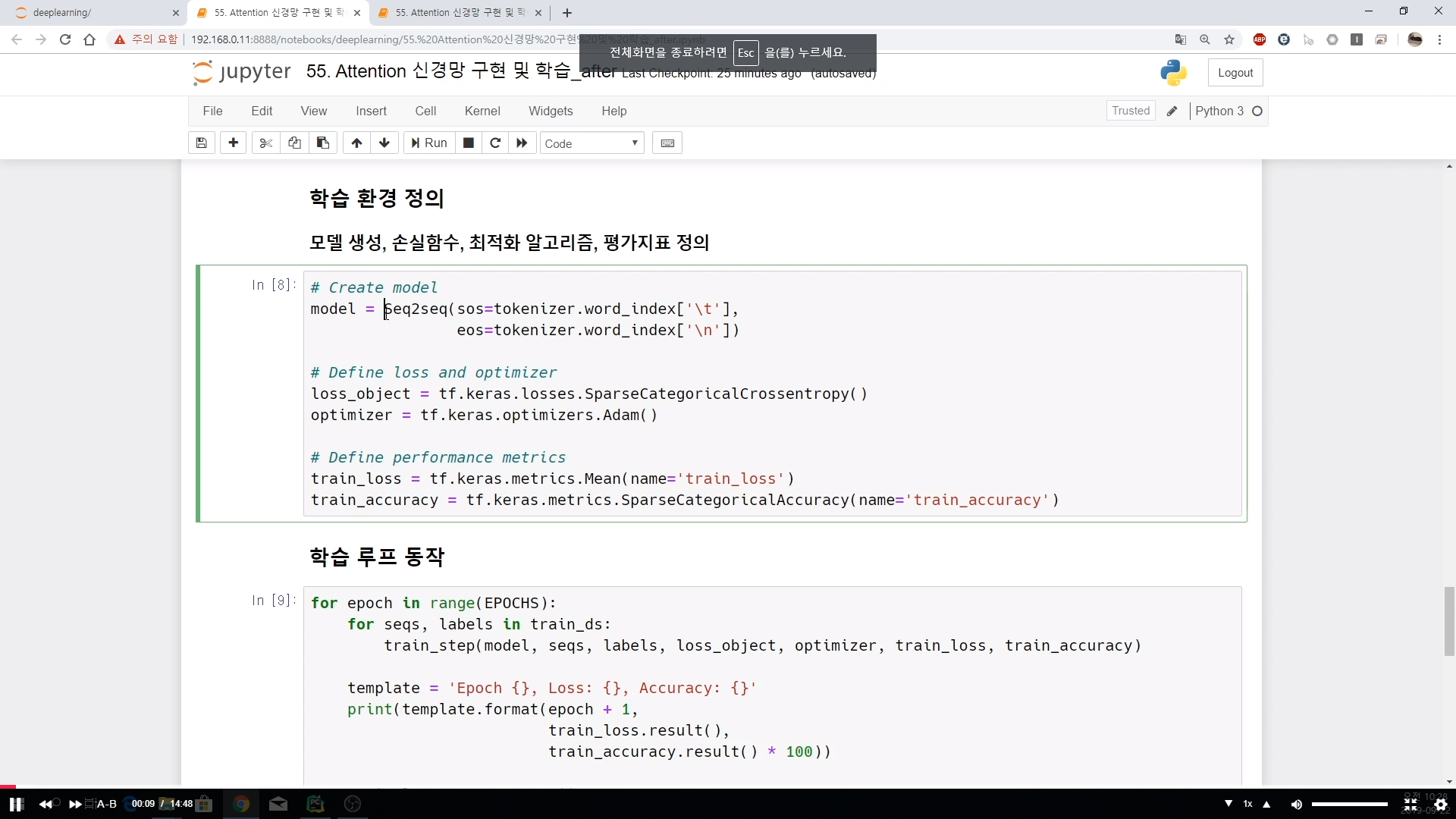Viewport: 1456px width, 819px height.
Task: Pause the video playback
Action: tap(17, 804)
